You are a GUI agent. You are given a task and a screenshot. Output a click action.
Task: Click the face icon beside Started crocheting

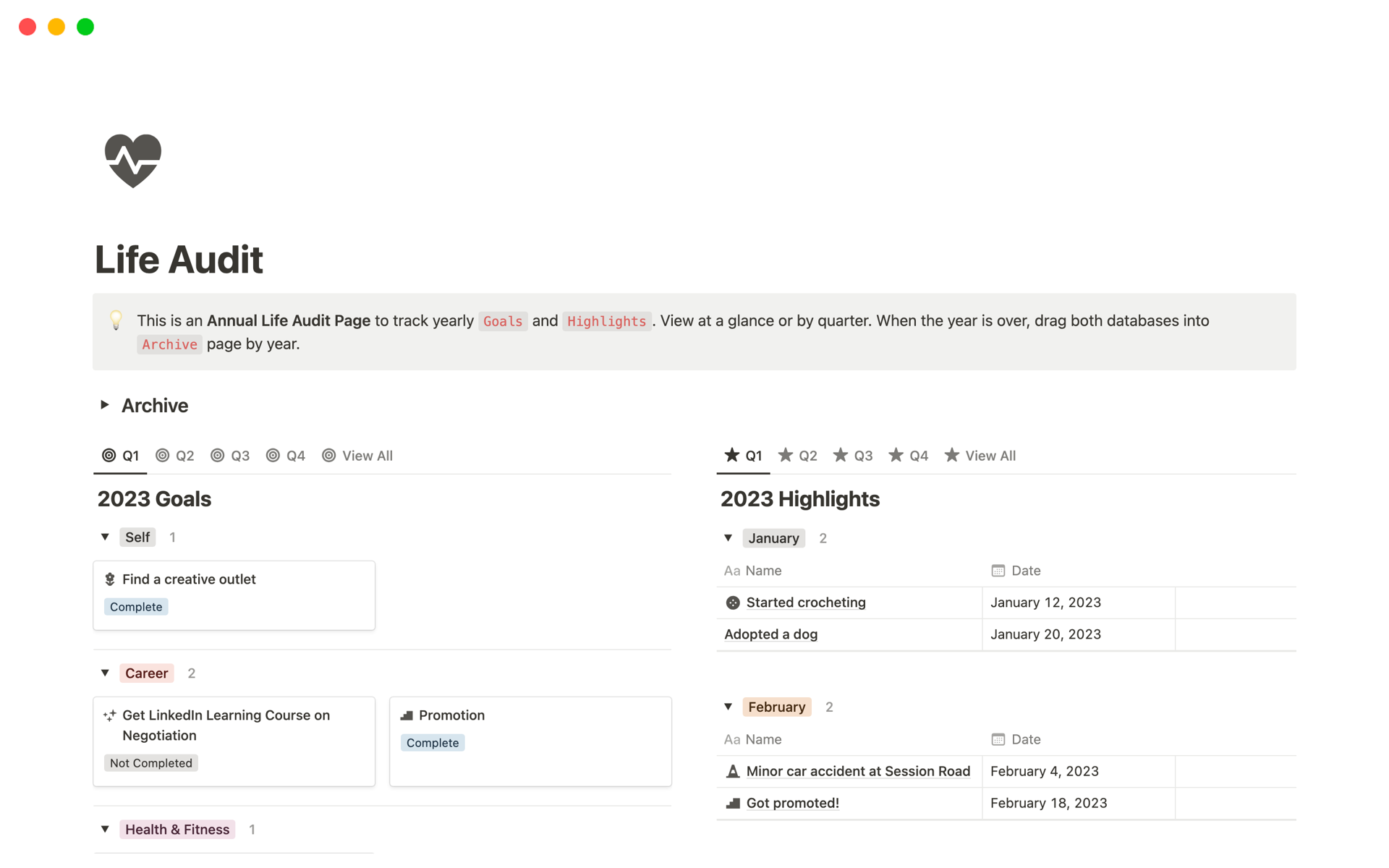[732, 602]
